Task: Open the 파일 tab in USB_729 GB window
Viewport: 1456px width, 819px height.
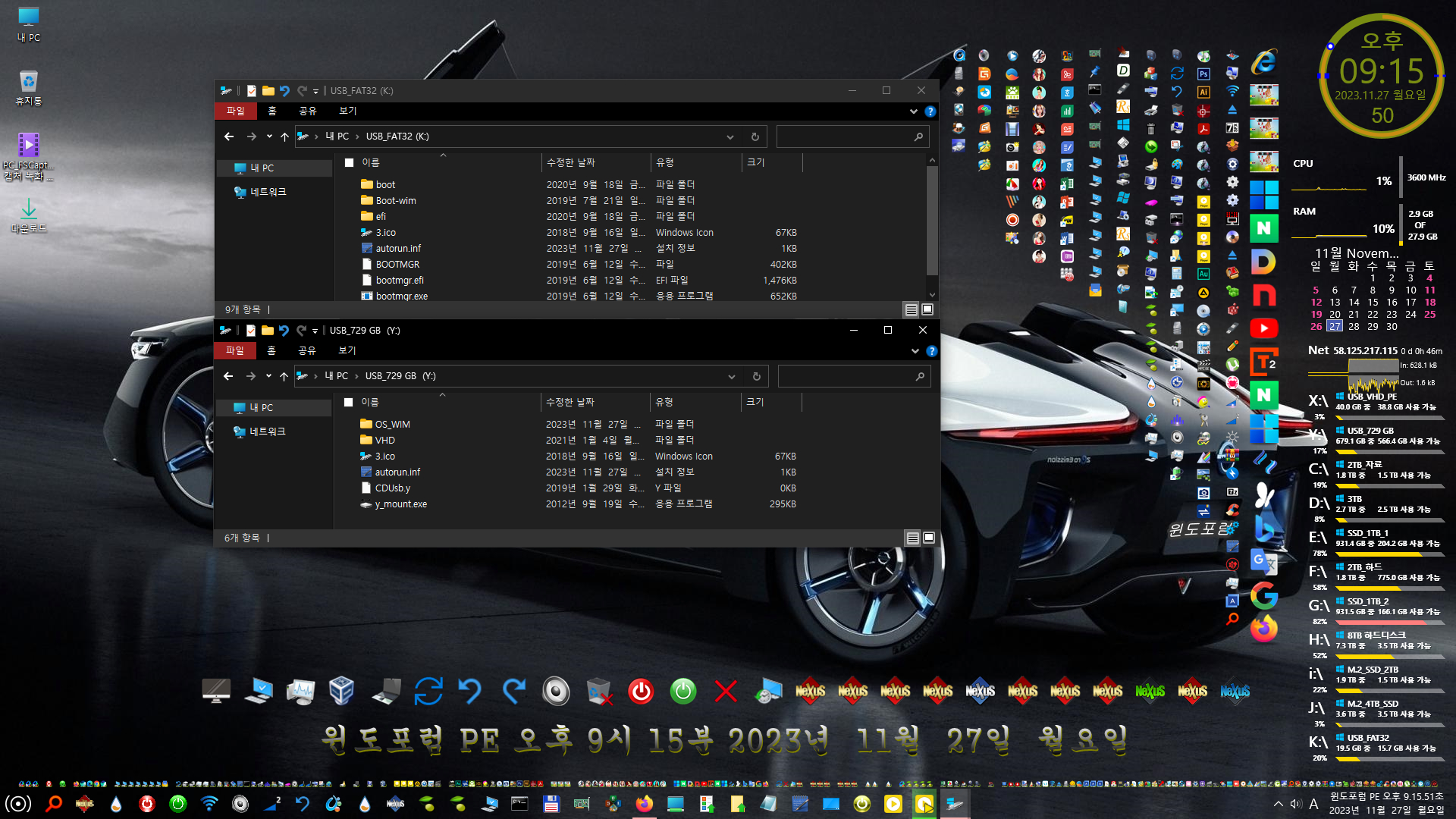Action: [x=235, y=350]
